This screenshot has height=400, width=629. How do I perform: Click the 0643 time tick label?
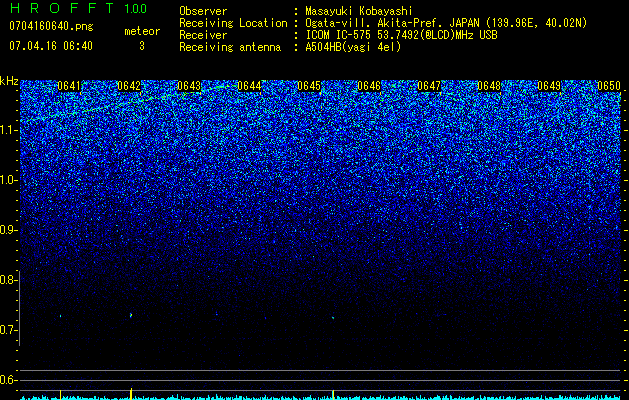coord(189,86)
